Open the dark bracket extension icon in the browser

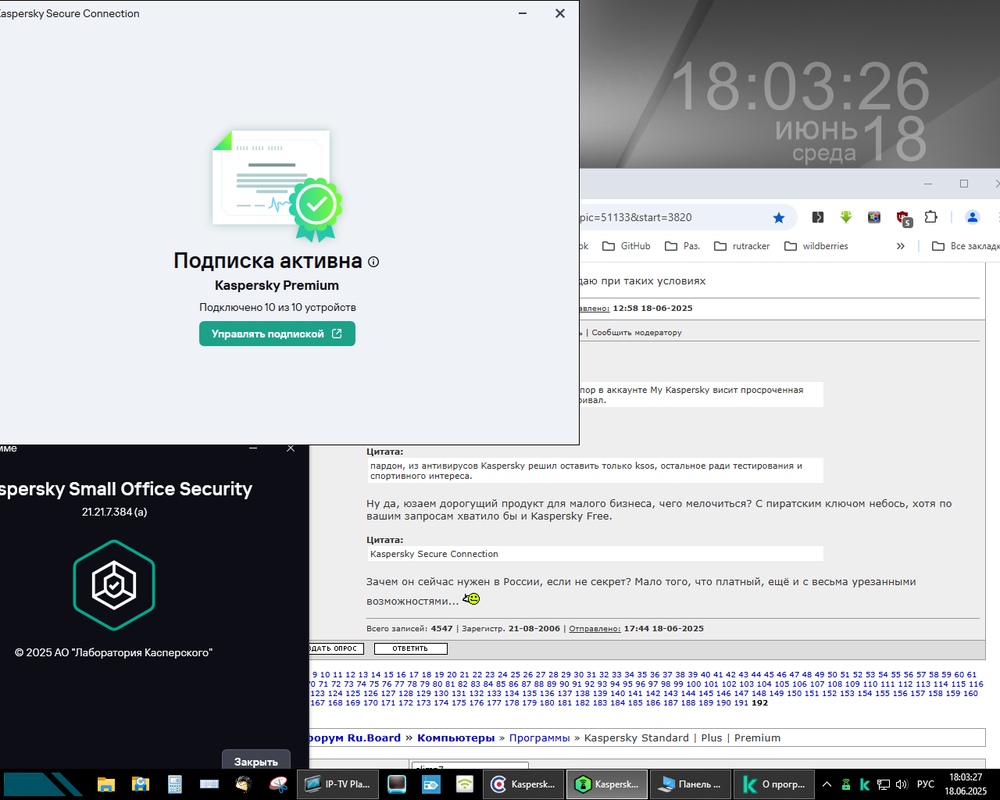[x=818, y=218]
